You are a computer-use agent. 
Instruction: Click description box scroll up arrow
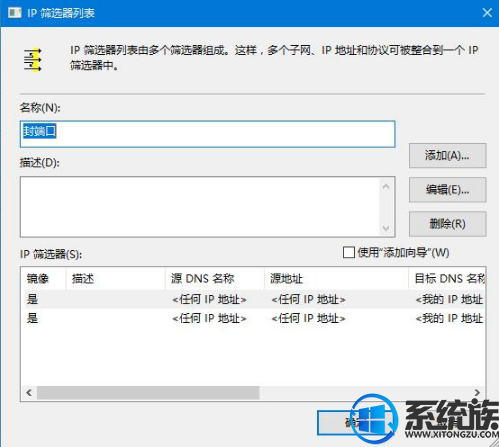tap(386, 187)
